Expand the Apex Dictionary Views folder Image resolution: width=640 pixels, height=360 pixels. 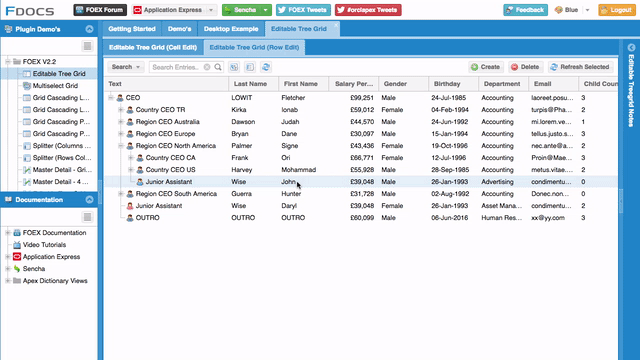coord(8,281)
